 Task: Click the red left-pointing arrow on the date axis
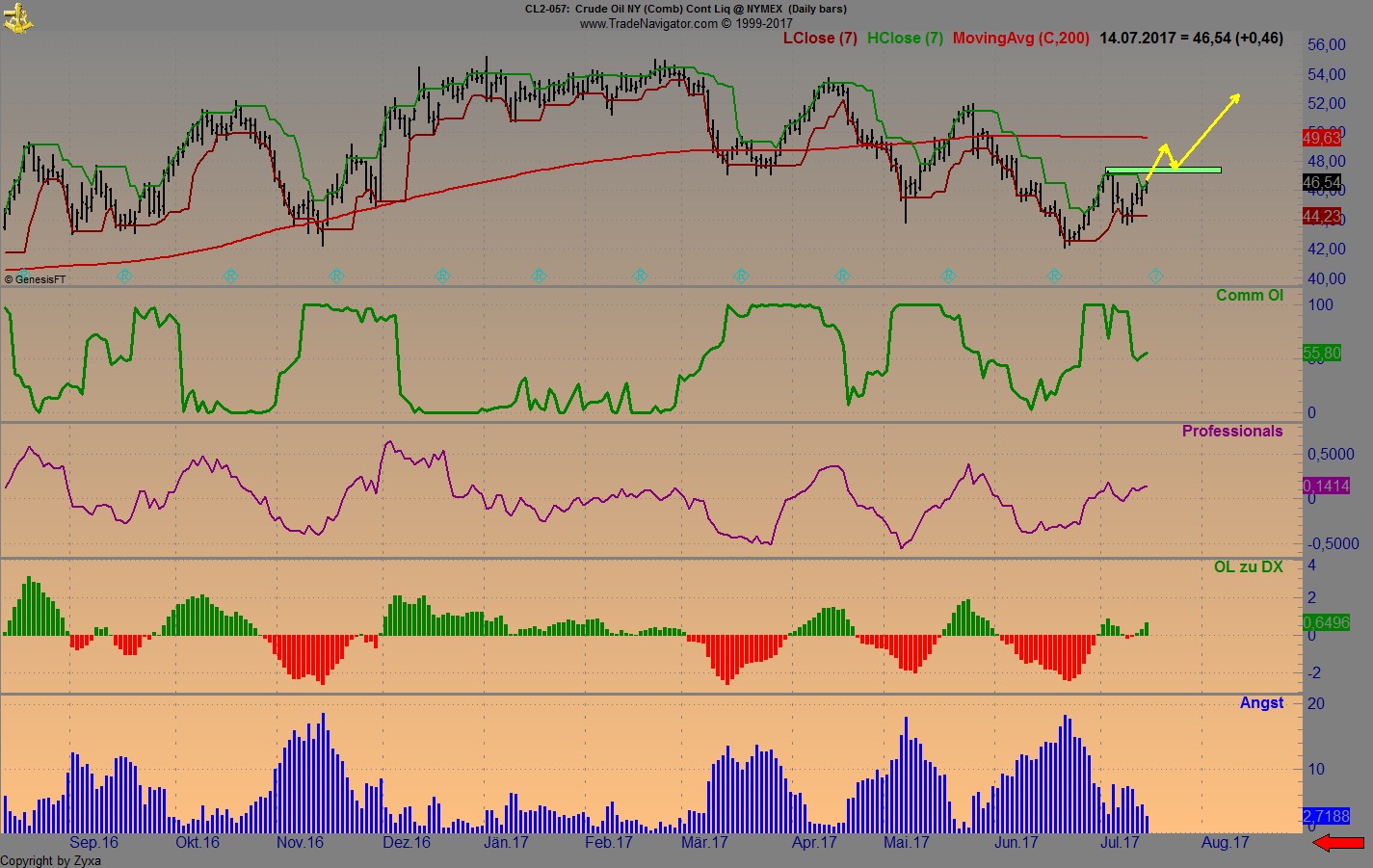(x=1339, y=840)
